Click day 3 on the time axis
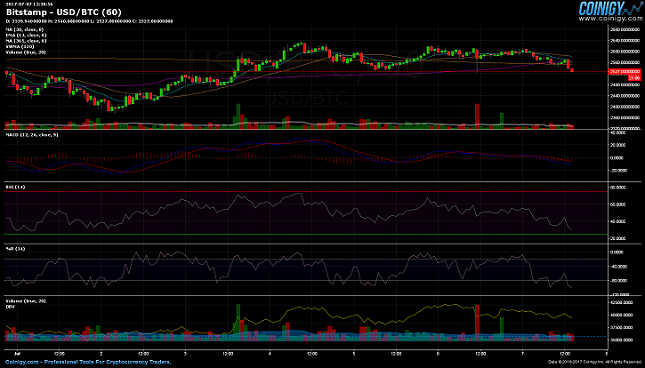This screenshot has width=645, height=368. point(186,353)
